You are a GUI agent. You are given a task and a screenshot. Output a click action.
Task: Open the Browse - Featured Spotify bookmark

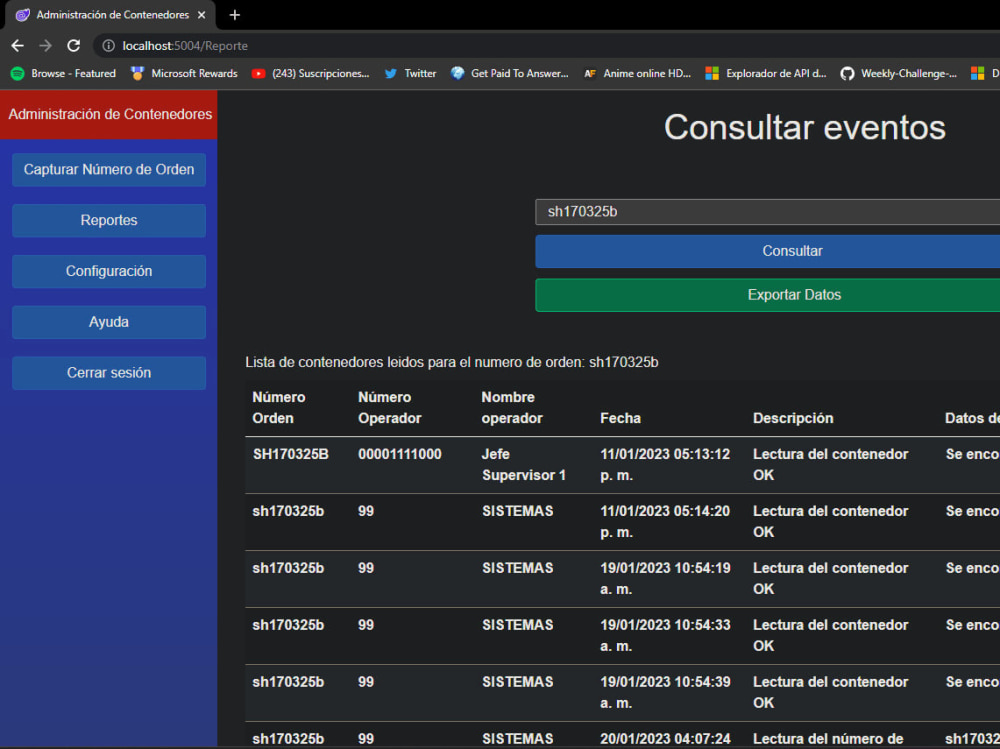pos(64,73)
